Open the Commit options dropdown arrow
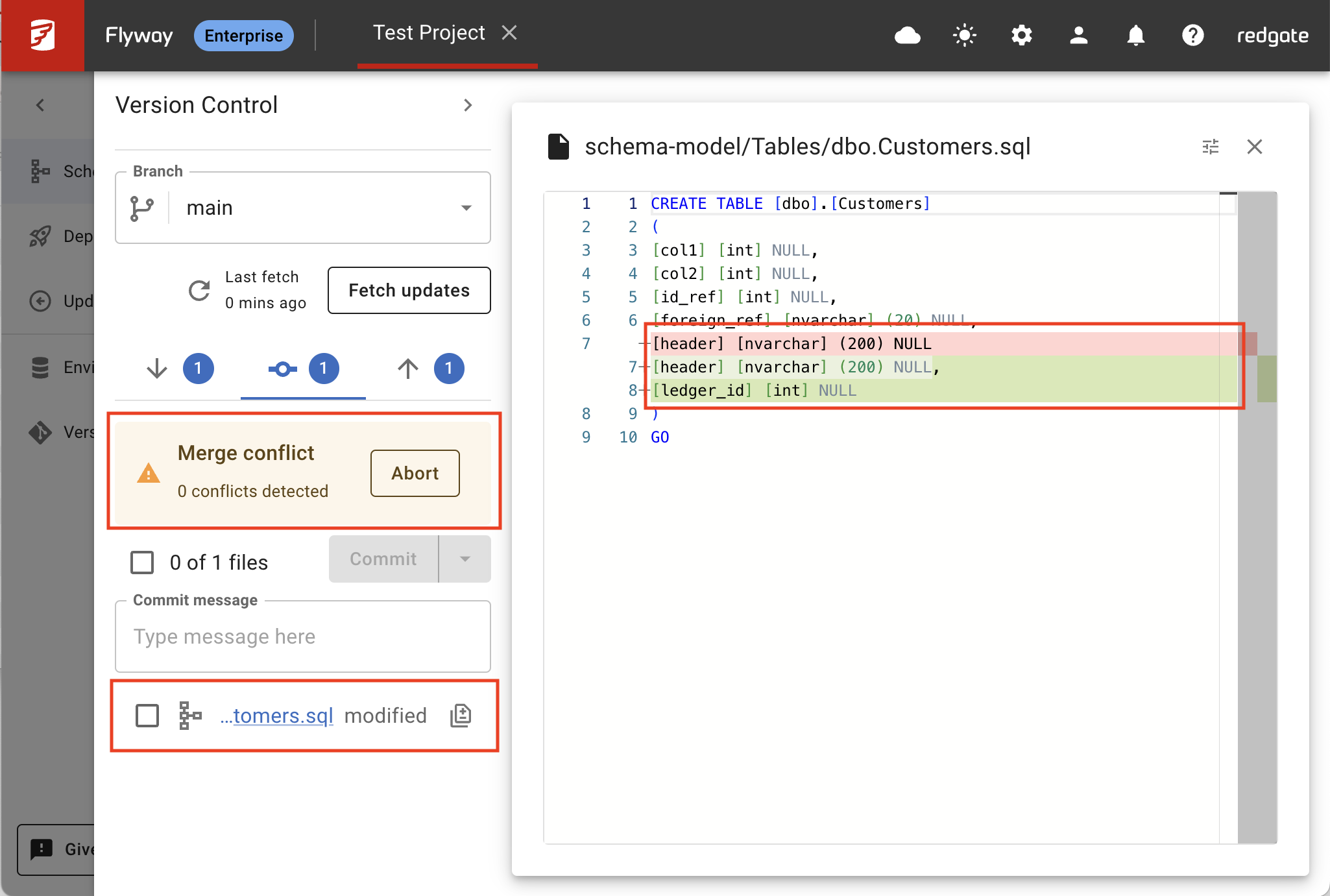Image resolution: width=1330 pixels, height=896 pixels. coord(465,559)
